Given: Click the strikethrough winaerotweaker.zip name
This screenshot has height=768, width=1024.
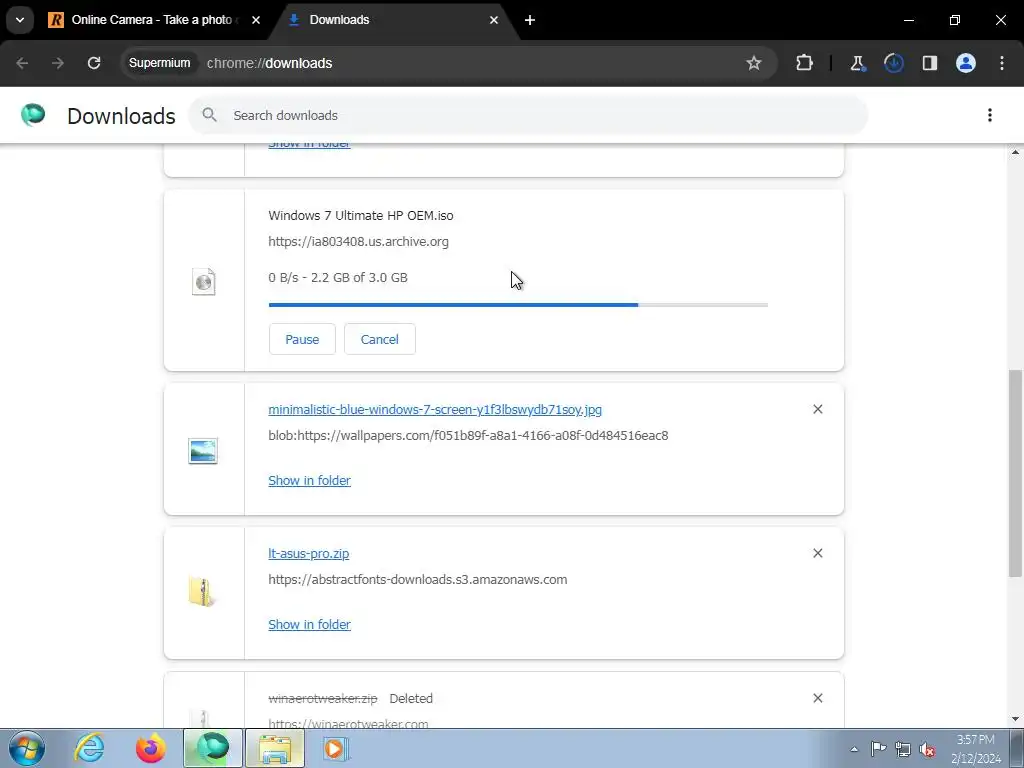Looking at the screenshot, I should 323,698.
